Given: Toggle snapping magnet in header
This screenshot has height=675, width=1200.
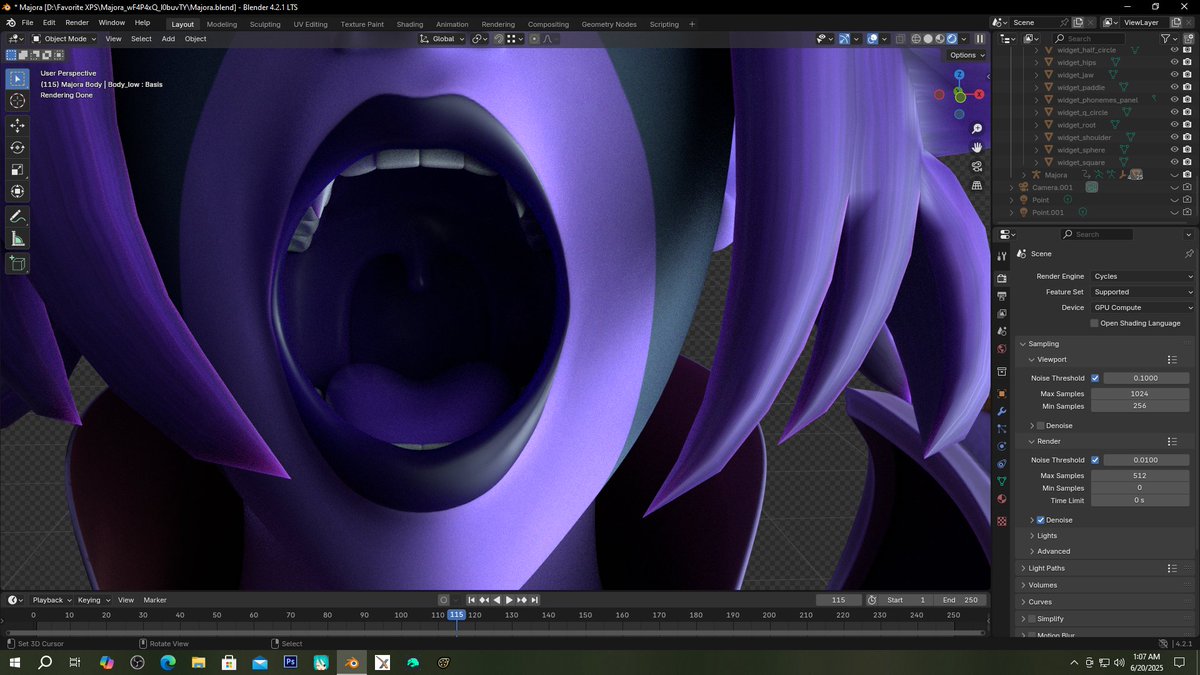Looking at the screenshot, I should tap(498, 39).
